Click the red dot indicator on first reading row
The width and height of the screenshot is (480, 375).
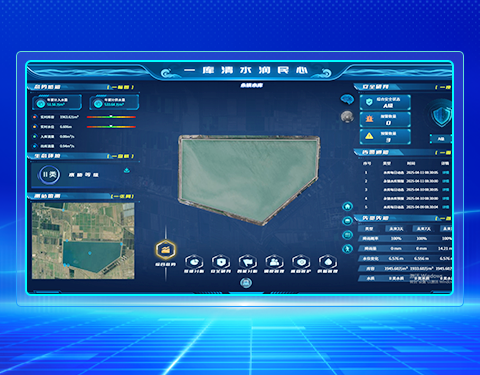[35, 117]
